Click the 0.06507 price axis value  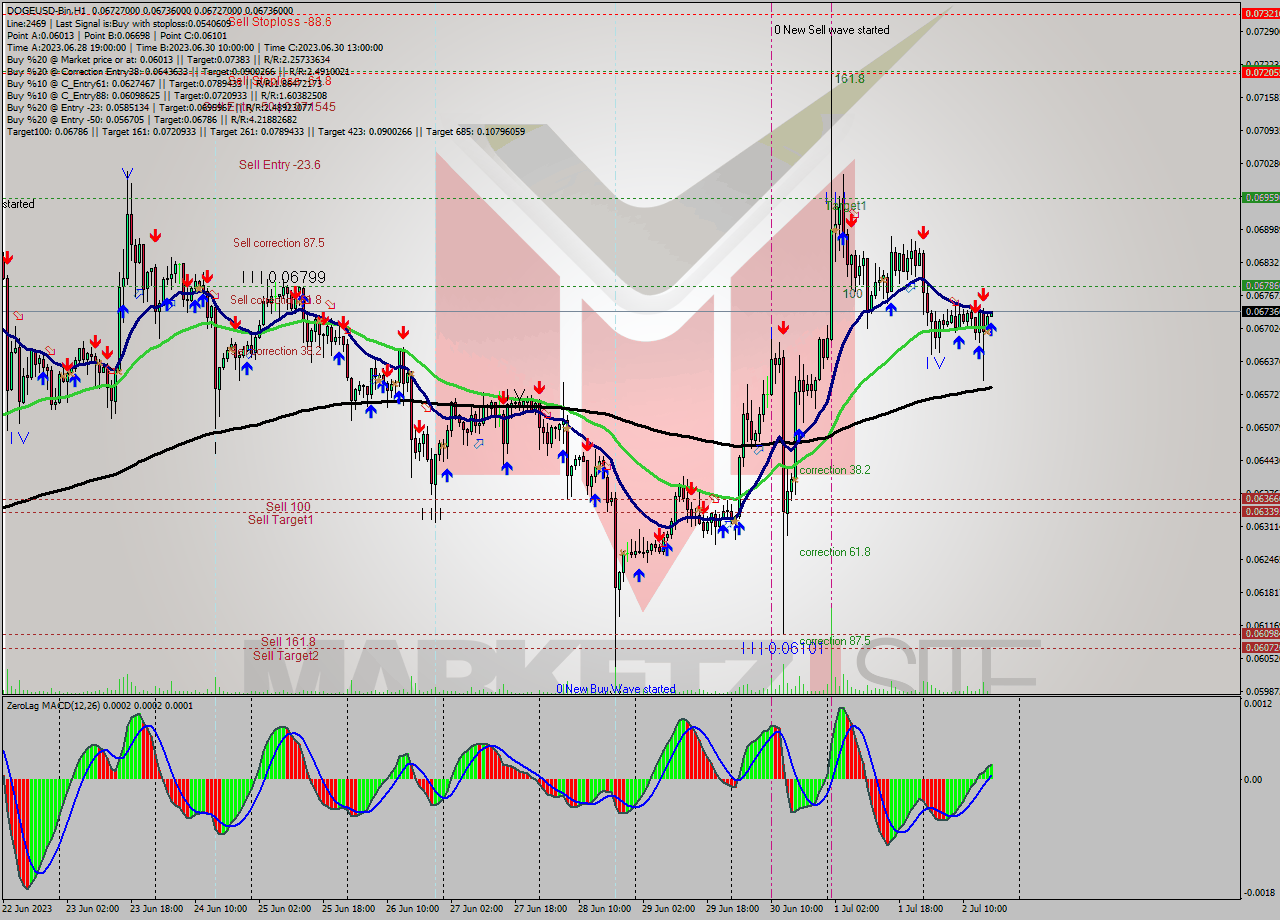tap(1263, 427)
